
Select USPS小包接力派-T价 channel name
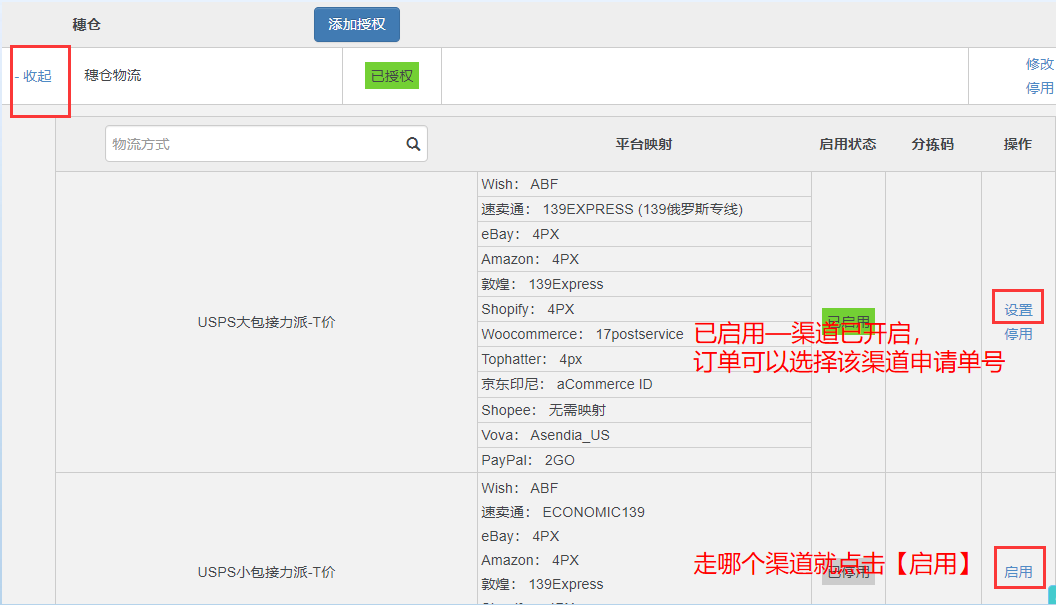[x=266, y=572]
